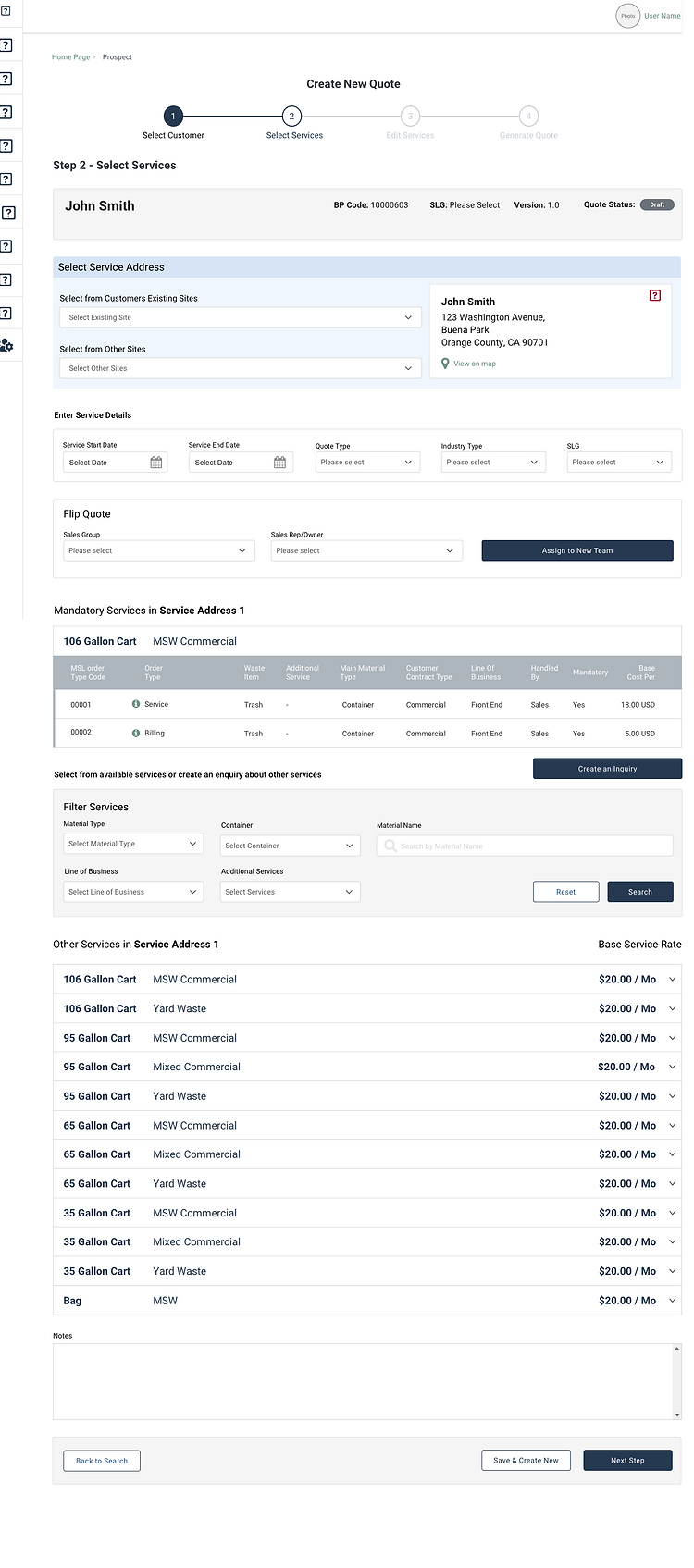The width and height of the screenshot is (694, 1568).
Task: Open the Select Line of Business dropdown
Action: (133, 892)
